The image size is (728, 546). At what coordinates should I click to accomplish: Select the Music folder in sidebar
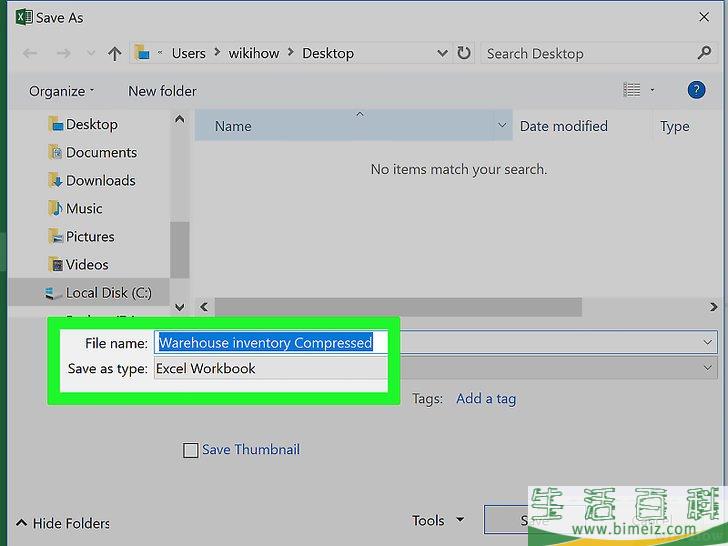point(84,208)
